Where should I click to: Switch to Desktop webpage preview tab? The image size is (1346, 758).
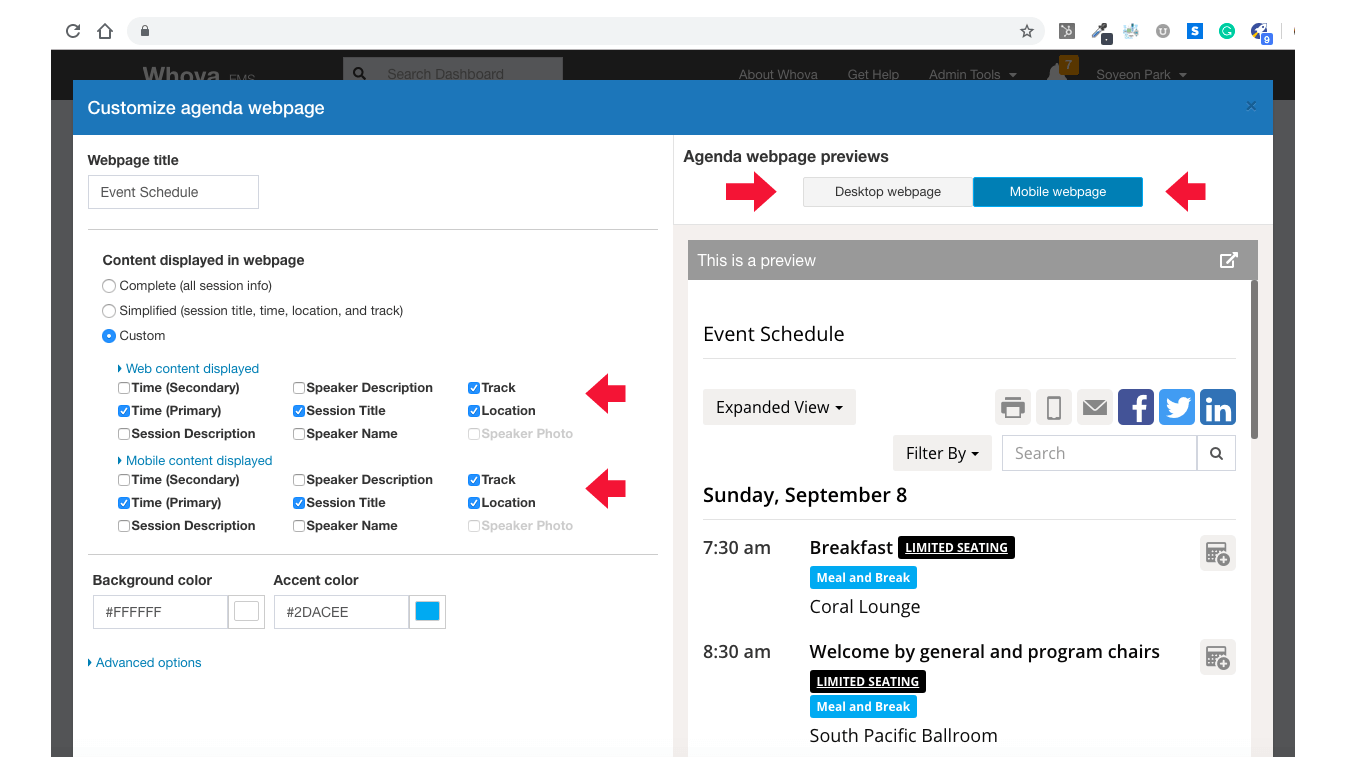tap(887, 192)
